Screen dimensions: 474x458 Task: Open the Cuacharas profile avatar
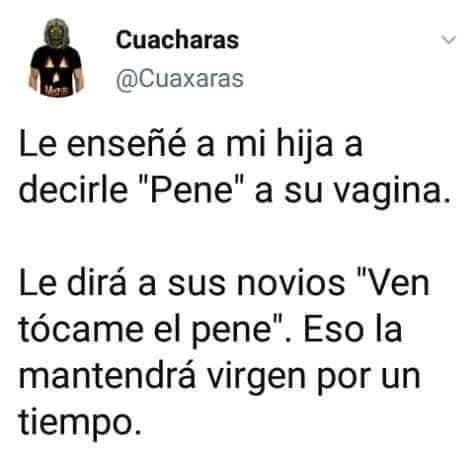[56, 58]
